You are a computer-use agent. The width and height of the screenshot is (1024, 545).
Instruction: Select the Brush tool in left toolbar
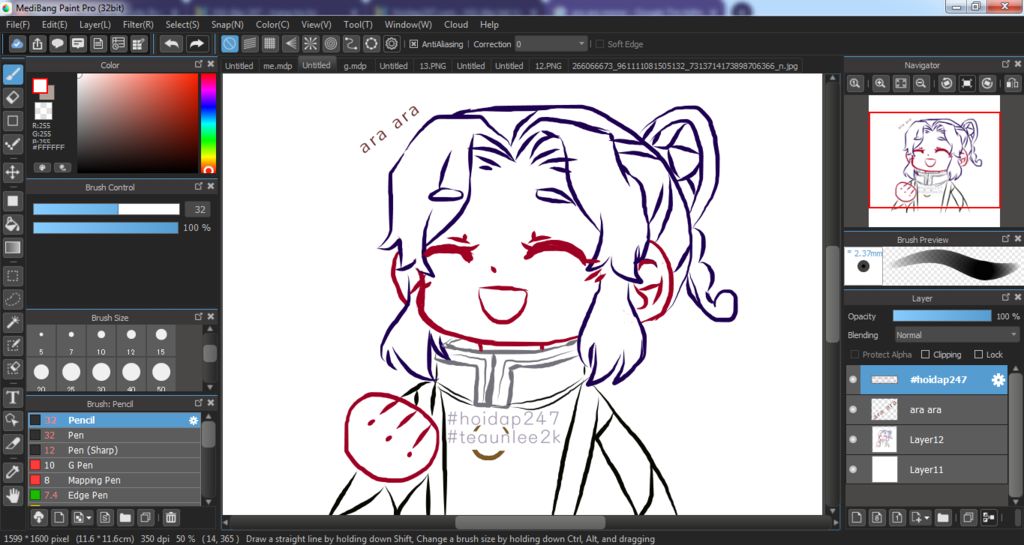(12, 74)
